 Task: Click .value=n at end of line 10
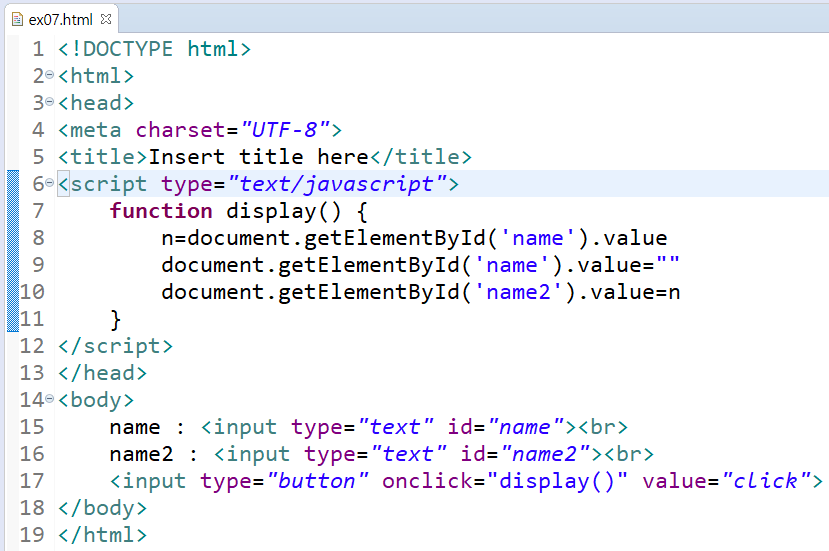629,292
